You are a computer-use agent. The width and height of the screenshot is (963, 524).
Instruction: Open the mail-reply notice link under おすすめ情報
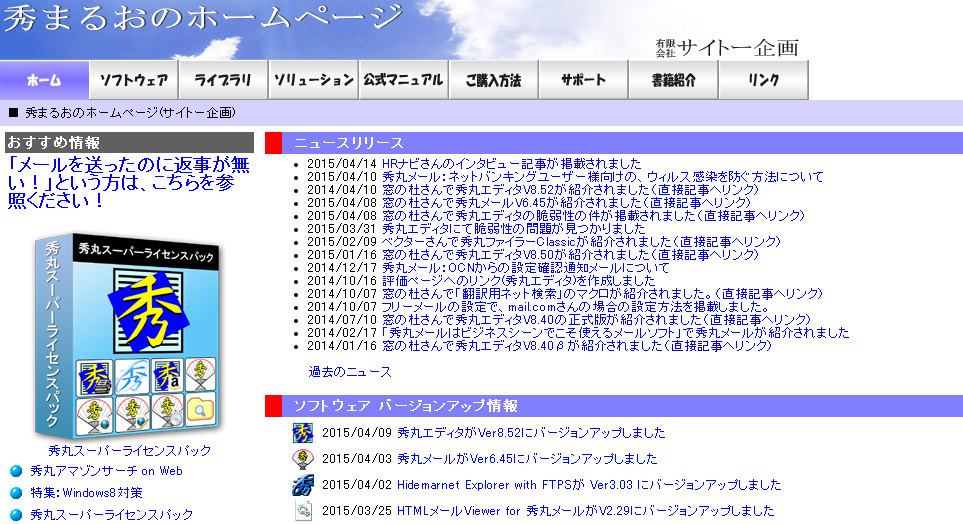[128, 182]
